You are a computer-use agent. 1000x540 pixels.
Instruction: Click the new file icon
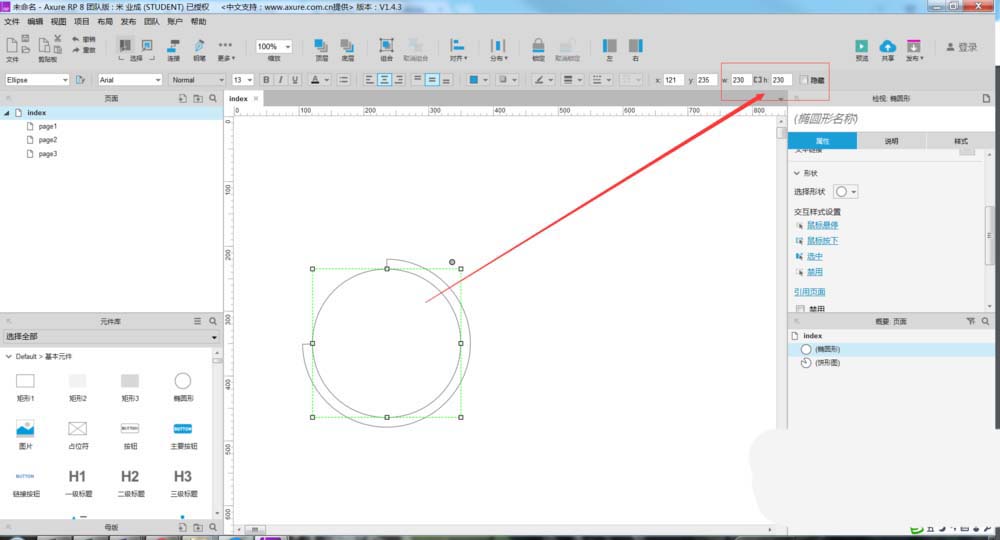(11, 45)
